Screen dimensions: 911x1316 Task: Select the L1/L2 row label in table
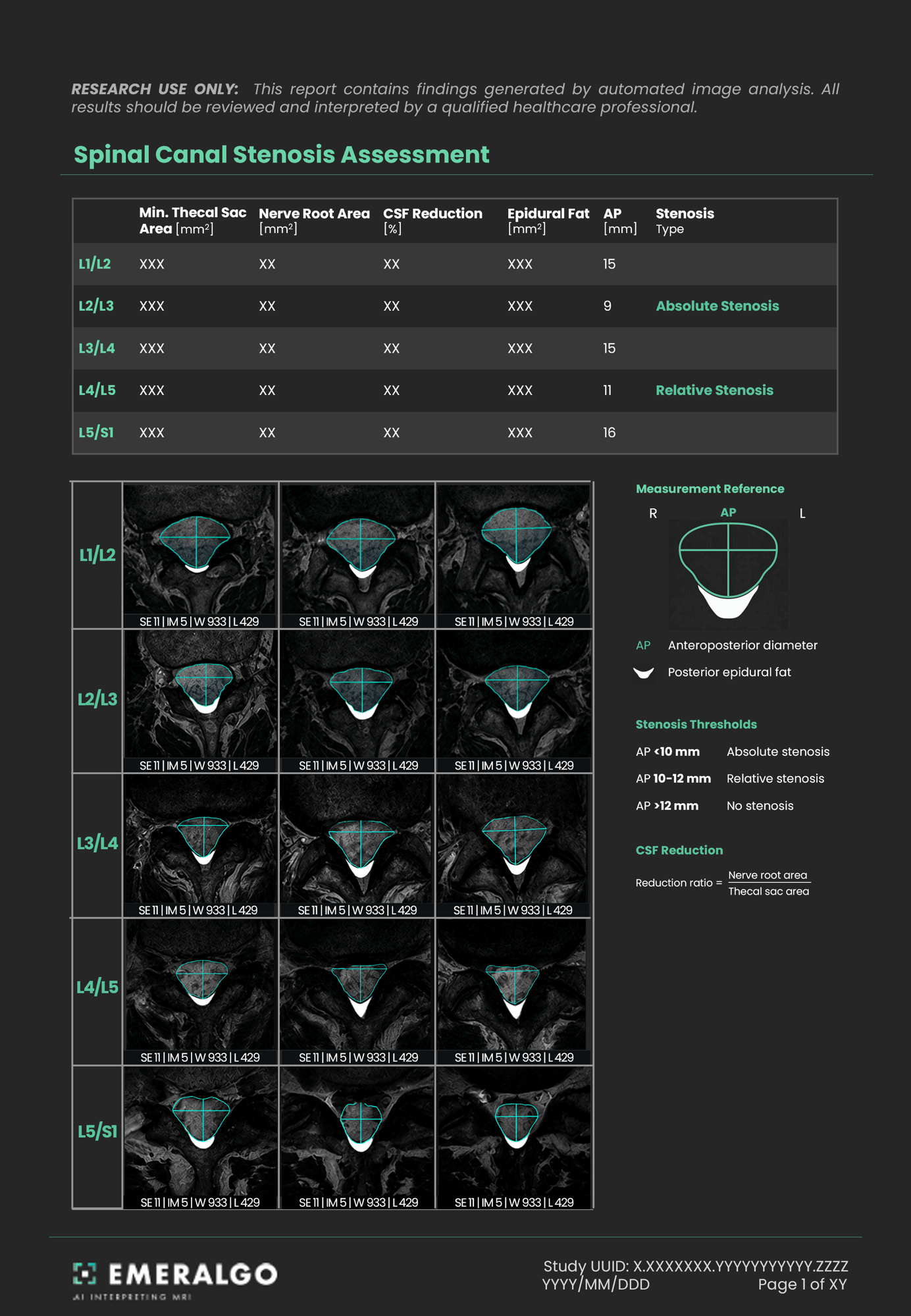(95, 264)
